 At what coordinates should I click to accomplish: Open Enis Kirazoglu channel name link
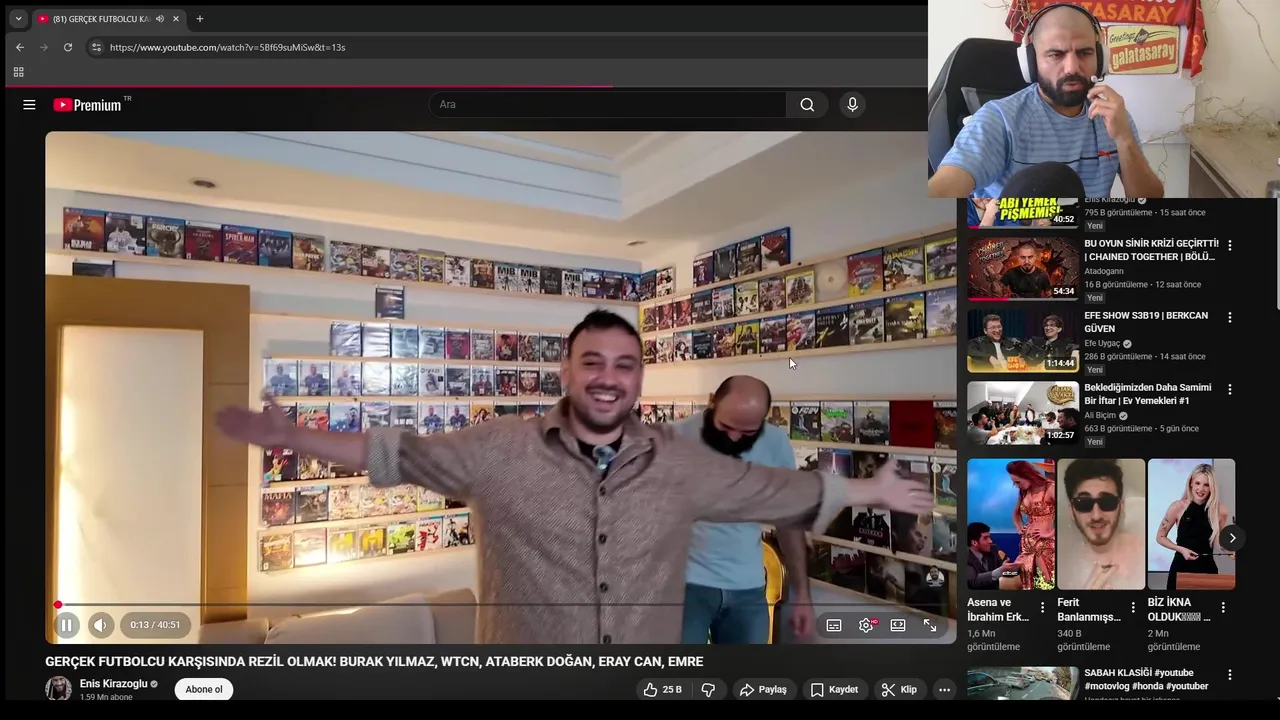click(x=113, y=684)
